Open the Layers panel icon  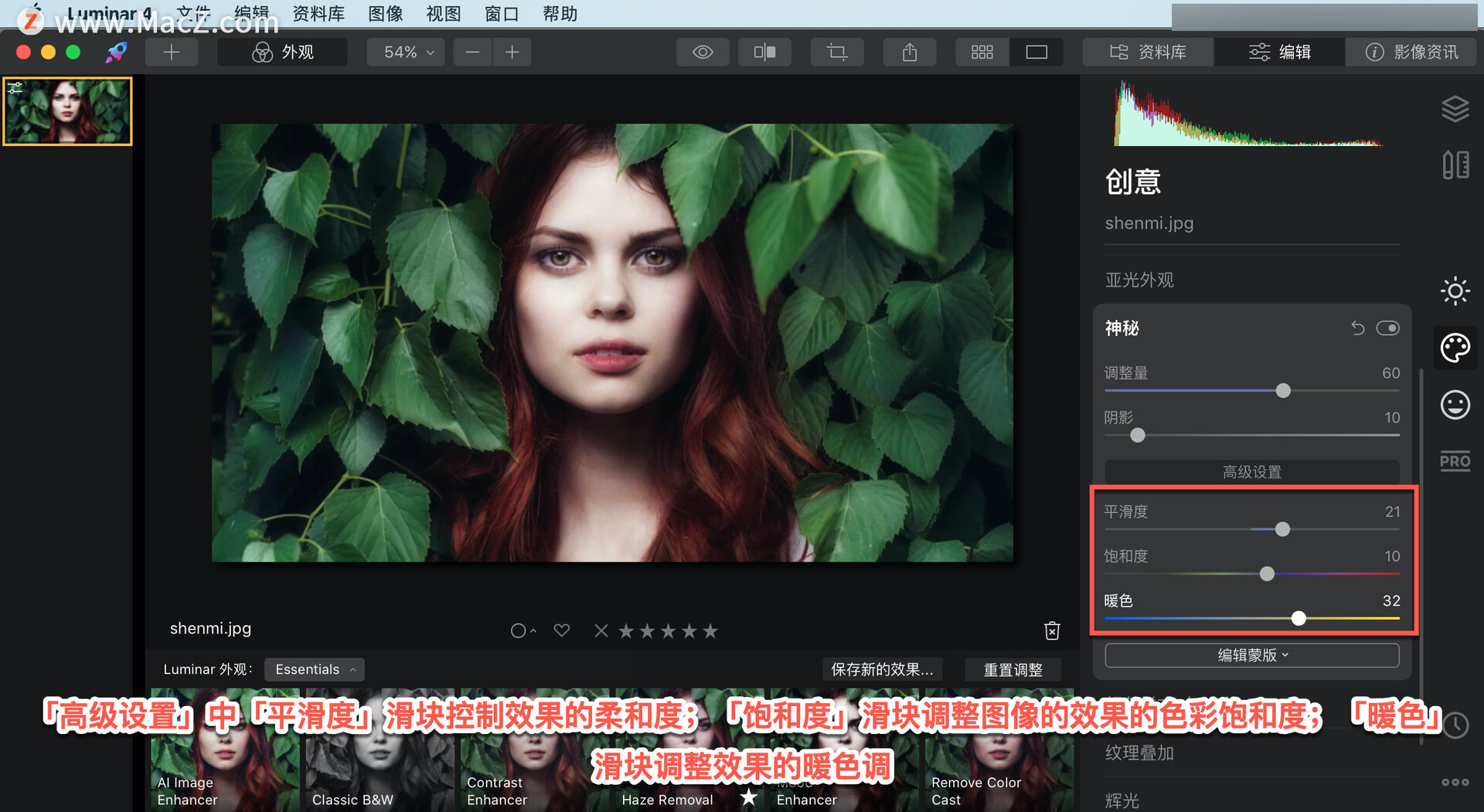[1456, 108]
